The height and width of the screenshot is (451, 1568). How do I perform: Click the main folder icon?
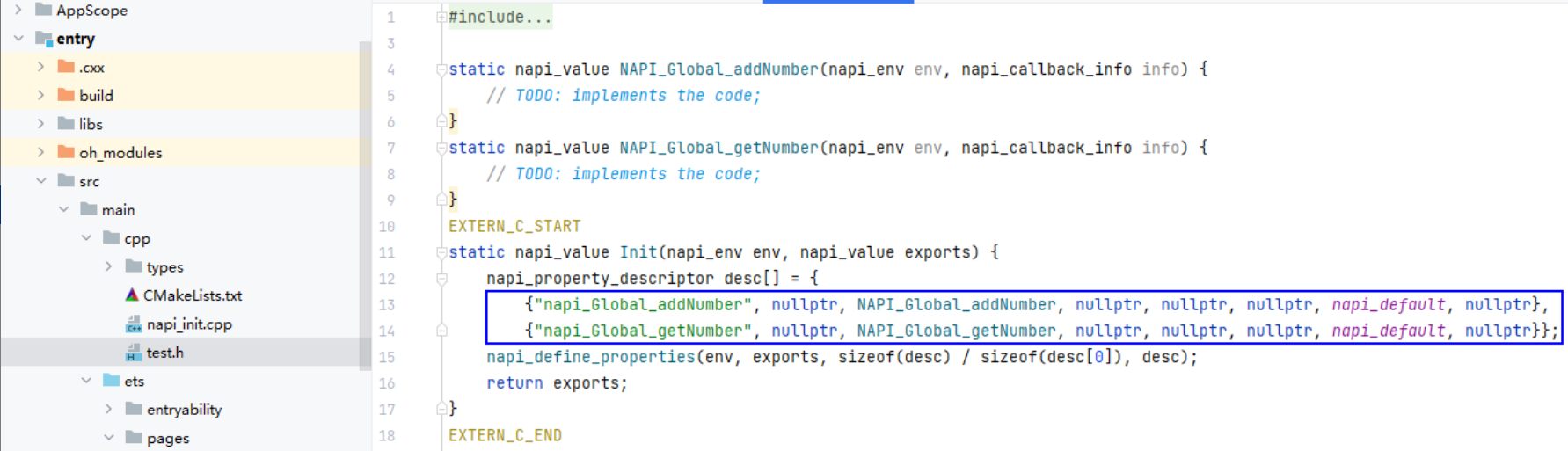tap(89, 209)
